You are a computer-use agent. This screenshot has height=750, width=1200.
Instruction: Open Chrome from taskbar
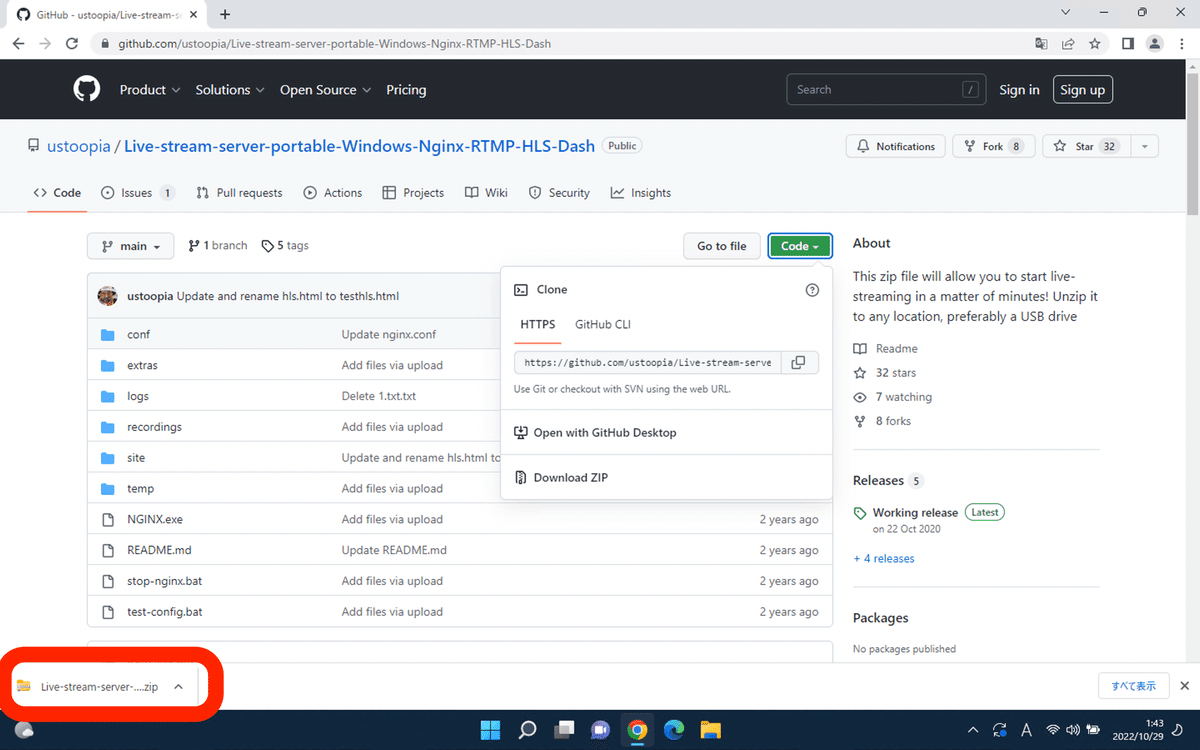637,730
